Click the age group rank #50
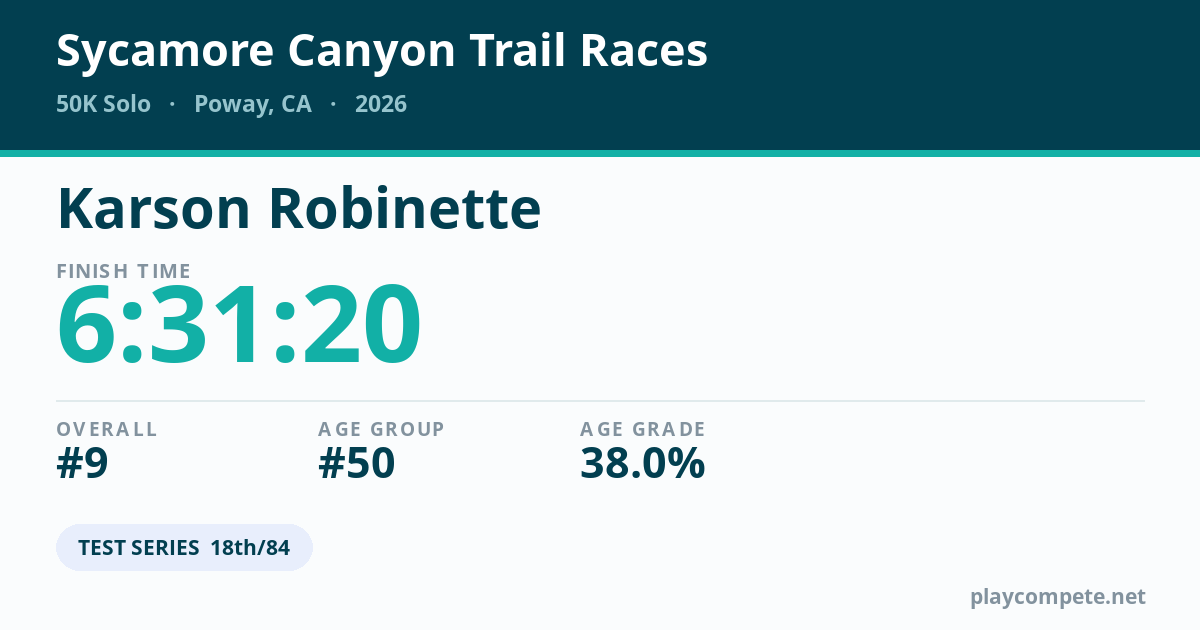This screenshot has width=1200, height=630. pos(356,463)
